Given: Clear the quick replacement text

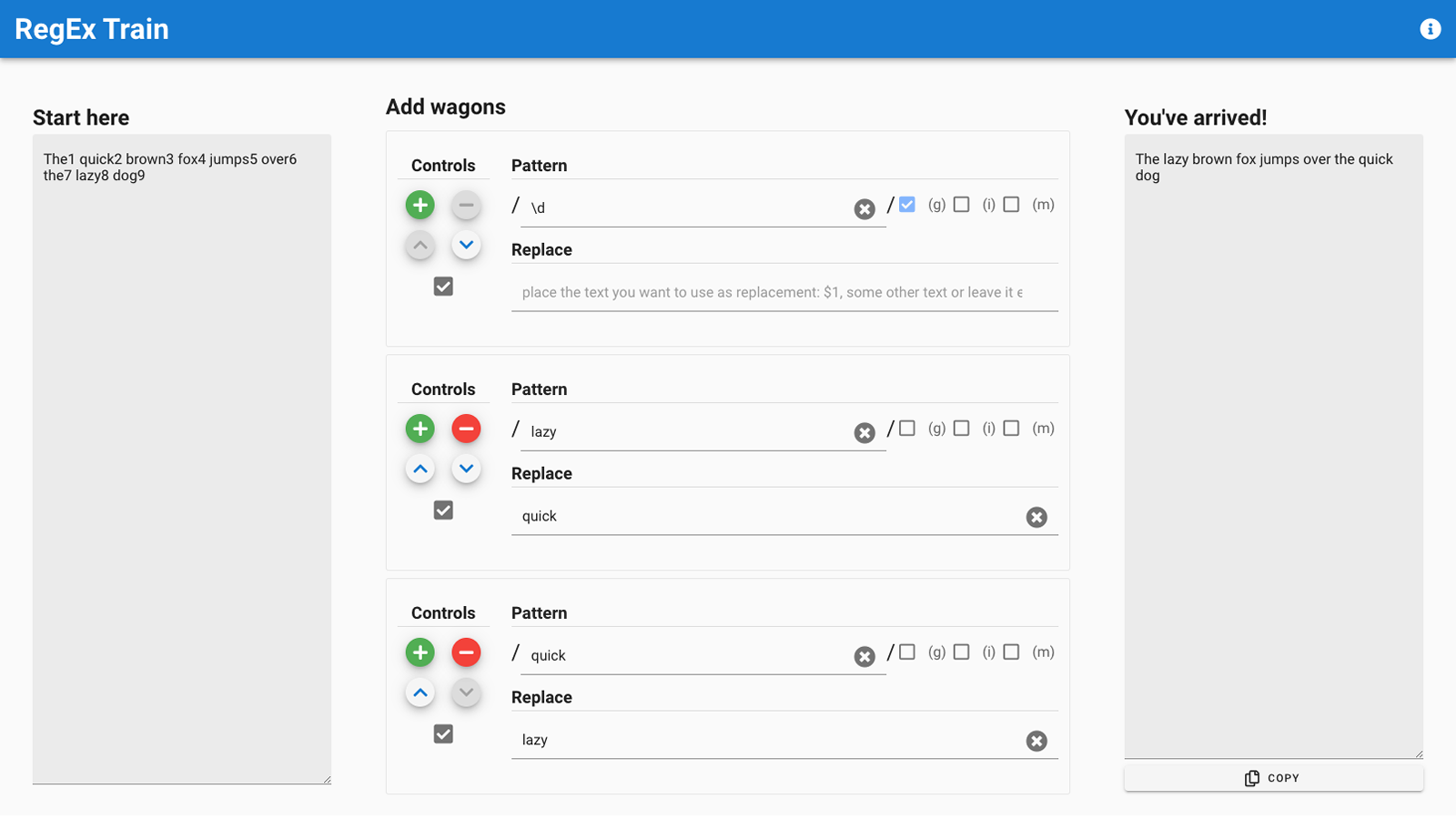Looking at the screenshot, I should click(1036, 517).
